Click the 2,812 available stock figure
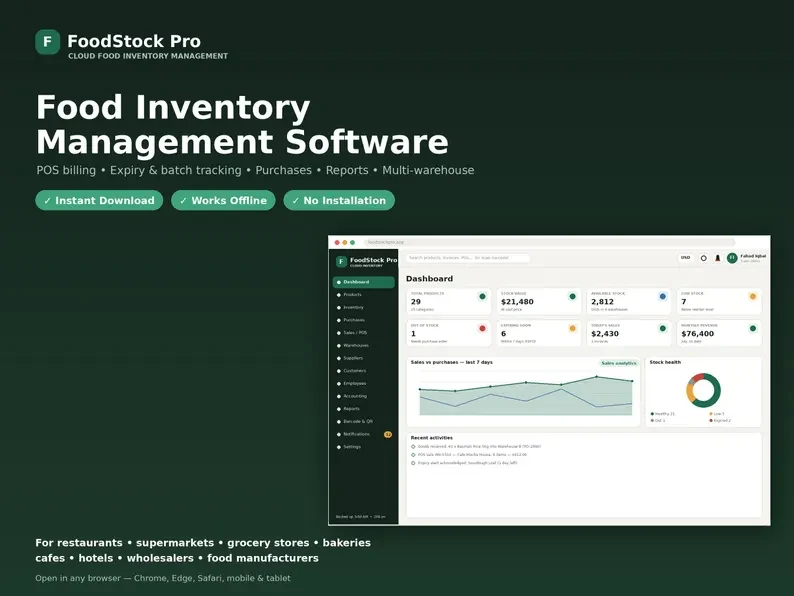 tap(602, 302)
